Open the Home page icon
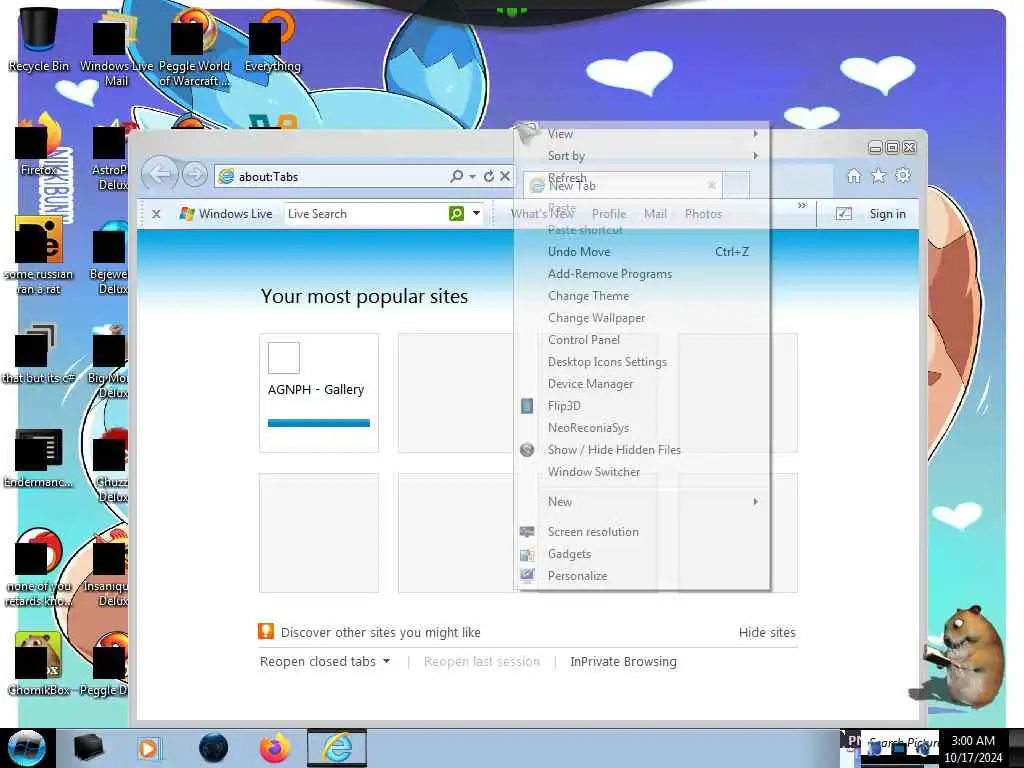The image size is (1024, 768). point(854,175)
